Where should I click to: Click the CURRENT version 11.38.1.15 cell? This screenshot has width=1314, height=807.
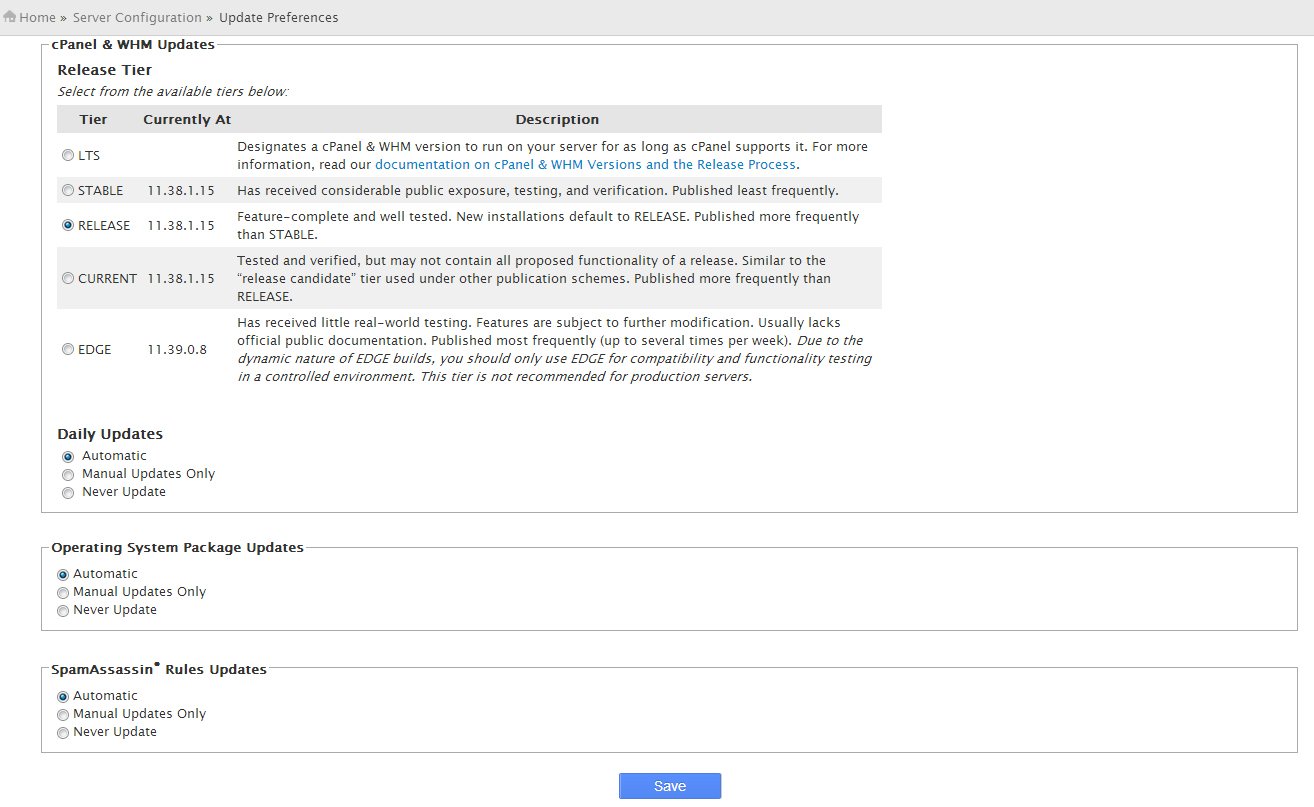pos(181,278)
